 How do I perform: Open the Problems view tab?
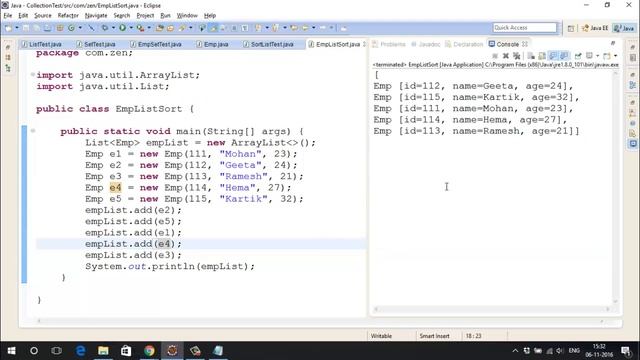click(389, 44)
